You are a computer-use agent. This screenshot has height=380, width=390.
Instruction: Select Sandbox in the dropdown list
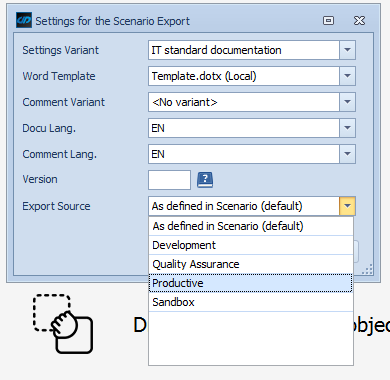[x=251, y=302]
